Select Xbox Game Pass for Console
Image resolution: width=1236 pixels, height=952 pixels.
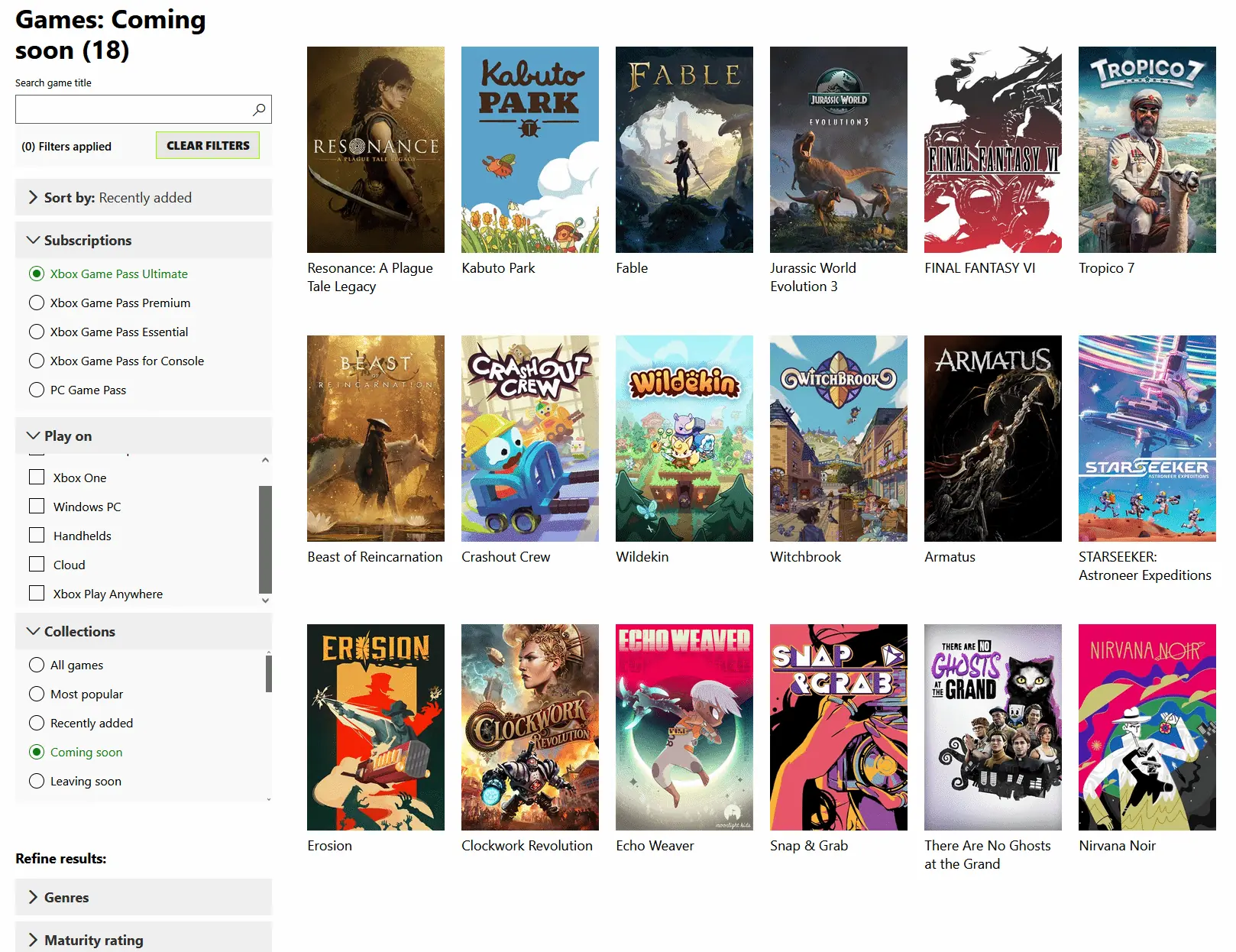pos(37,361)
